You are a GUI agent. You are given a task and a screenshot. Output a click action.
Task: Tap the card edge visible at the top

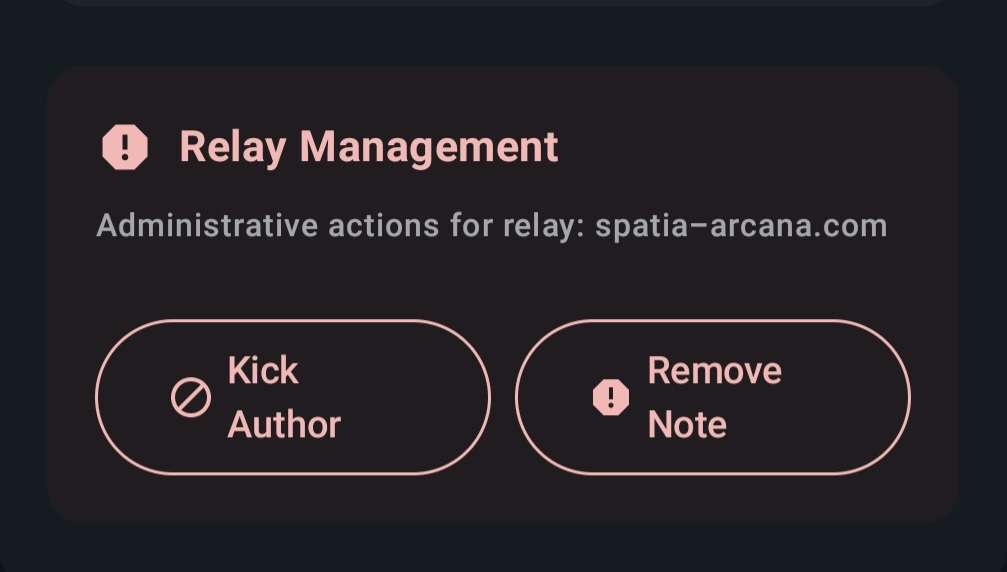coord(500,3)
